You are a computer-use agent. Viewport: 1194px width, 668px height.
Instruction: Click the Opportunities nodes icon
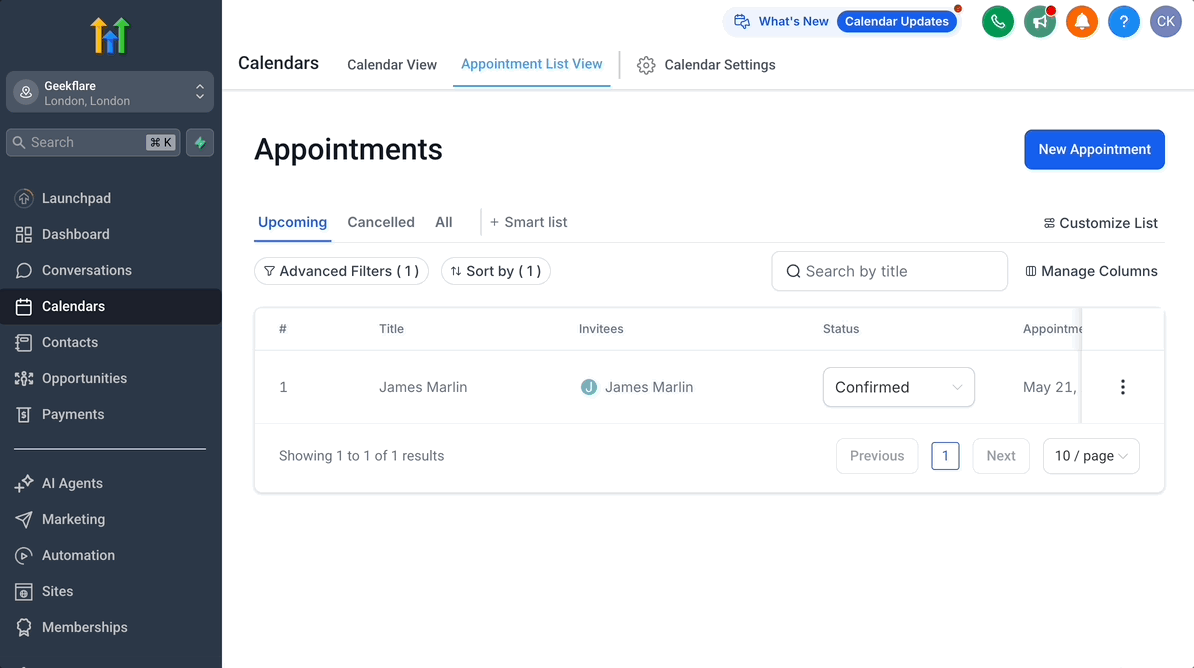coord(24,379)
